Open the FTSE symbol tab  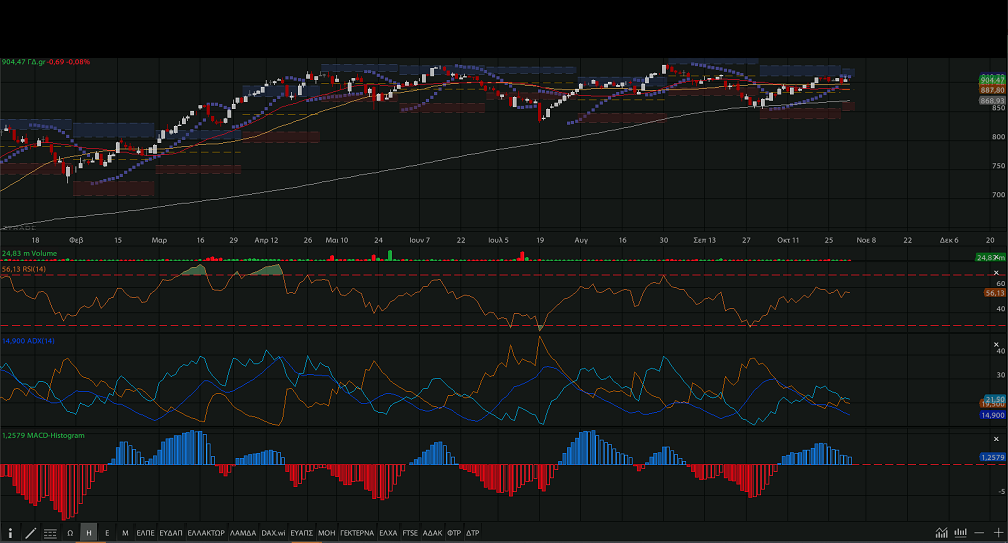point(410,533)
